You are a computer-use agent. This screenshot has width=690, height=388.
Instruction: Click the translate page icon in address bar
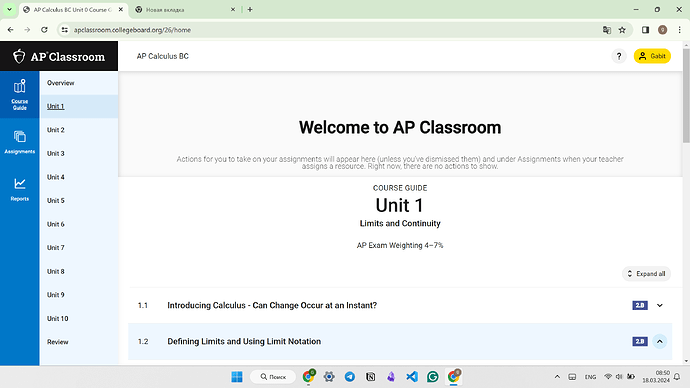pos(607,30)
